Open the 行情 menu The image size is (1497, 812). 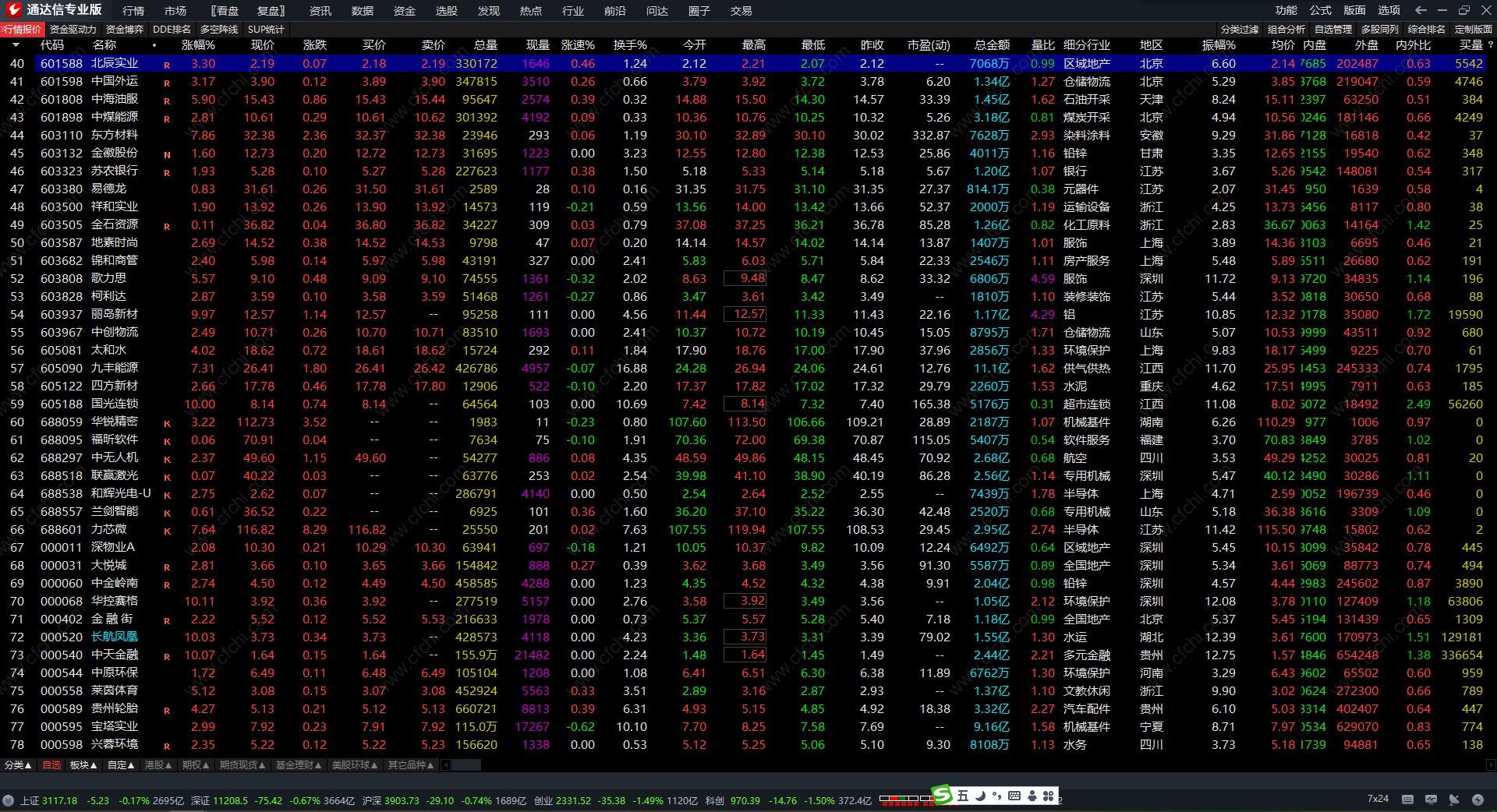coord(133,11)
